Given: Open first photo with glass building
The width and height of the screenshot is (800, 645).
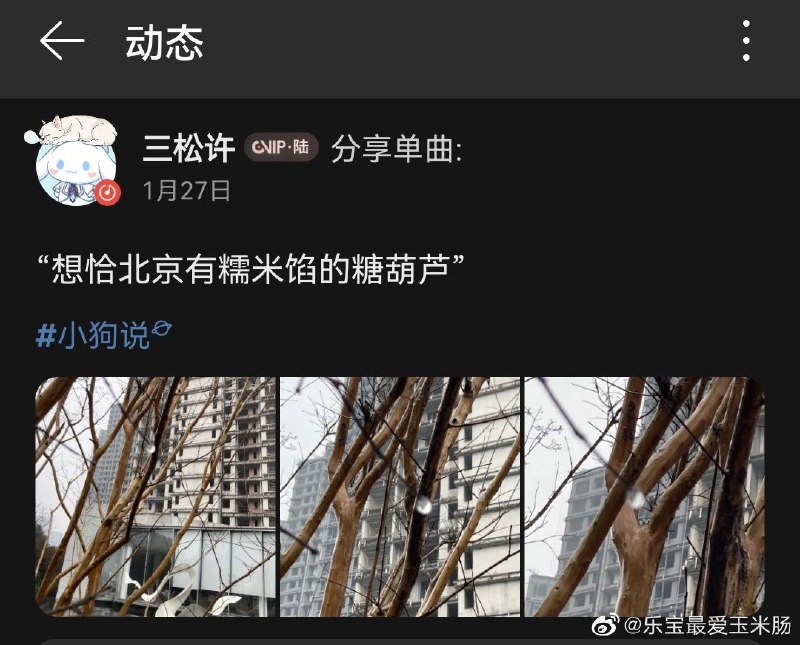Looking at the screenshot, I should click(156, 497).
